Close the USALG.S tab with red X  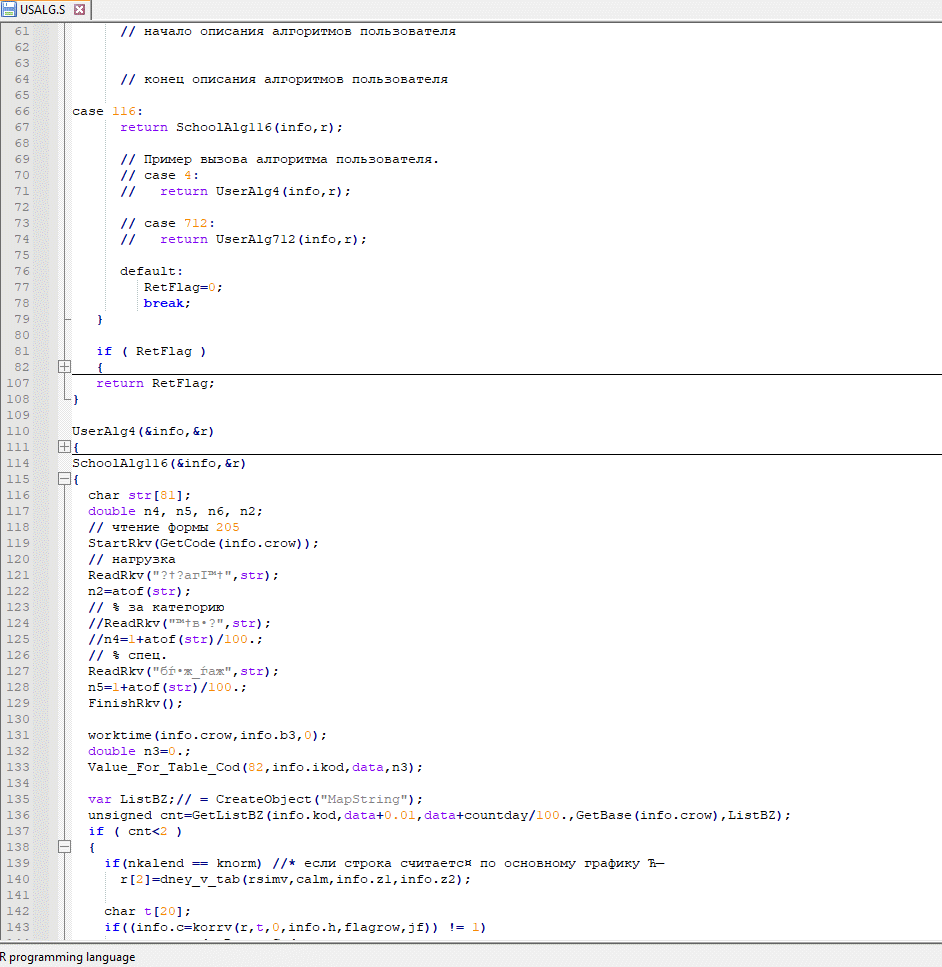80,10
